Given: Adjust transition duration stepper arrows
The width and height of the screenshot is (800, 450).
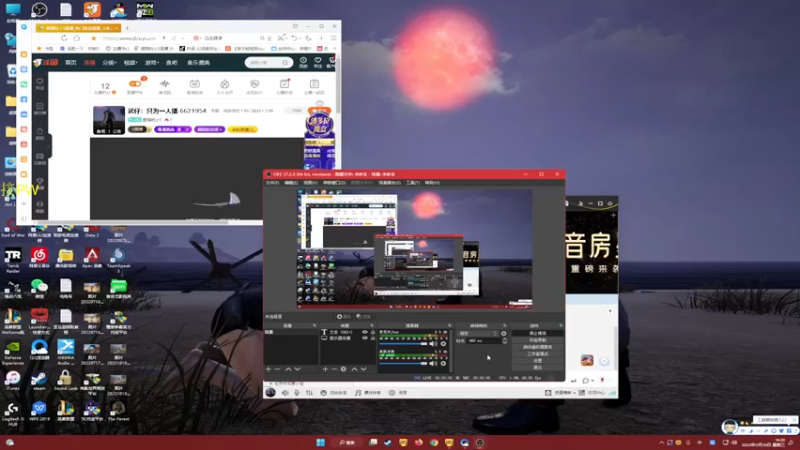Looking at the screenshot, I should 504,341.
